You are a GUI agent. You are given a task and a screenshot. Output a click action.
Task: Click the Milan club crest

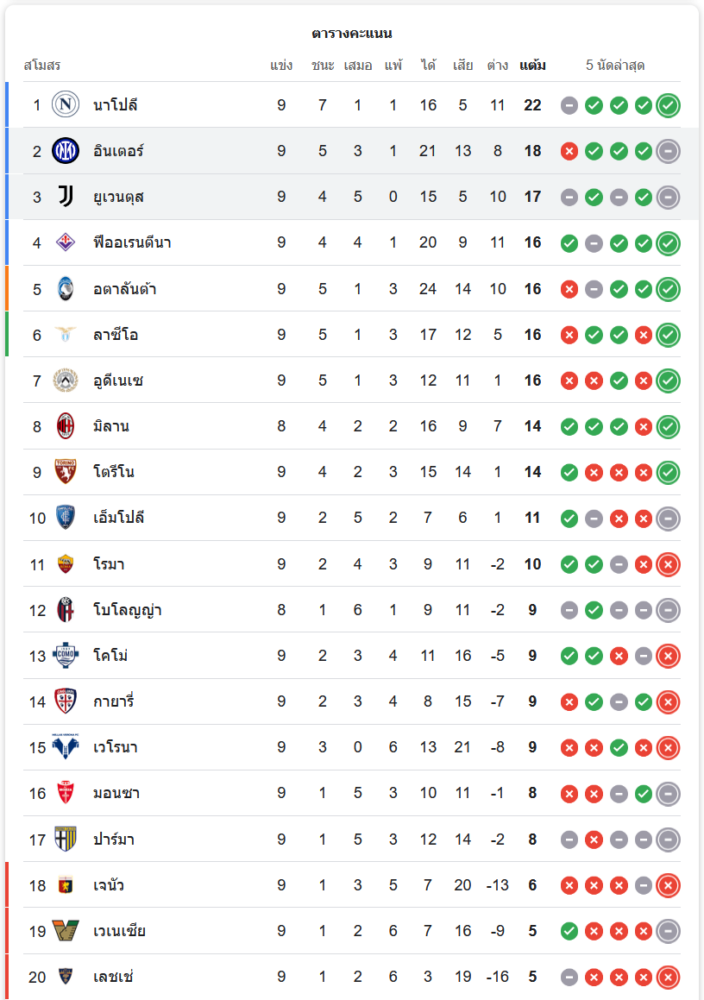point(66,426)
